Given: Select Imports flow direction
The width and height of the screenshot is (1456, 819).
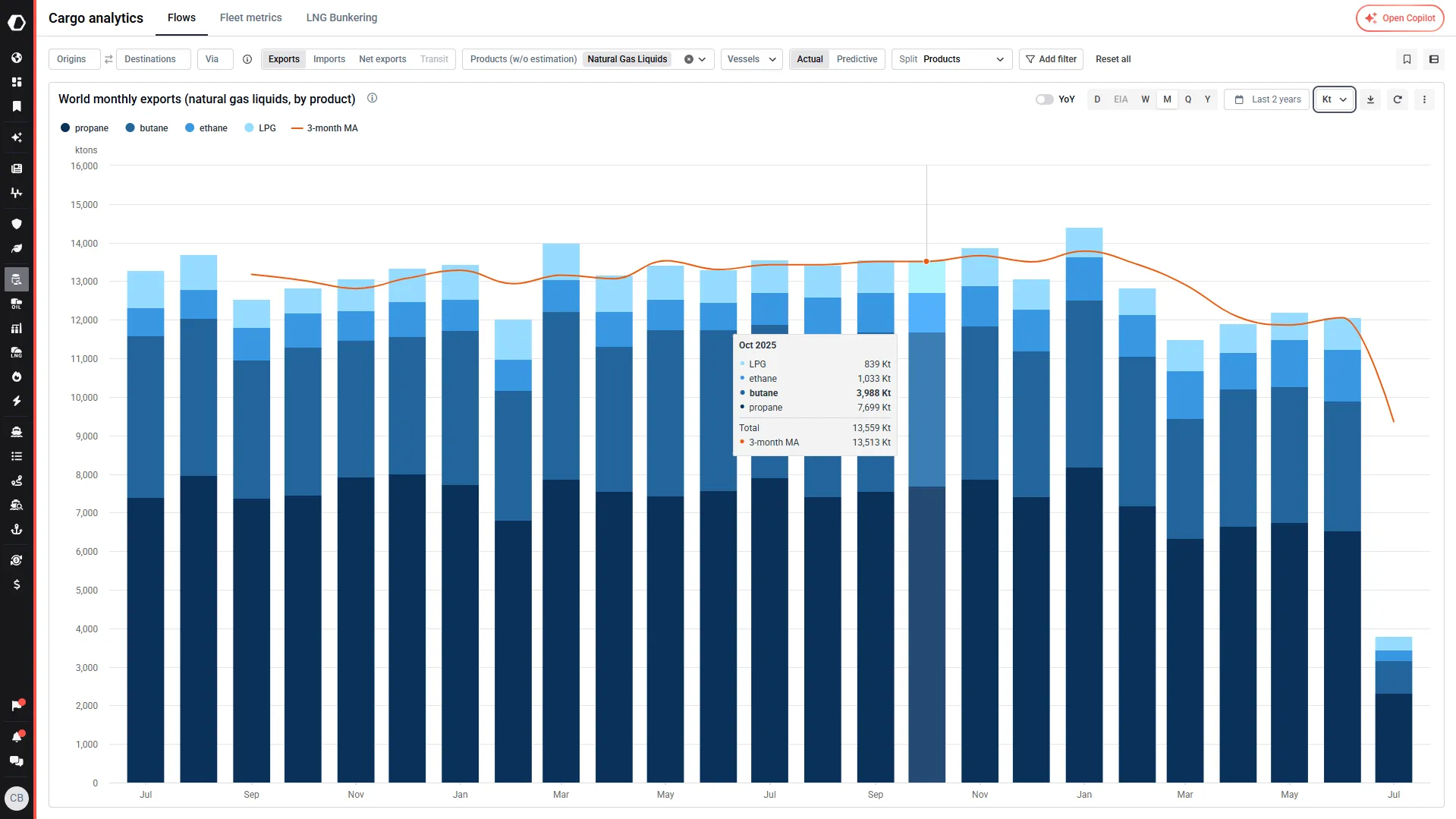Looking at the screenshot, I should click(329, 59).
